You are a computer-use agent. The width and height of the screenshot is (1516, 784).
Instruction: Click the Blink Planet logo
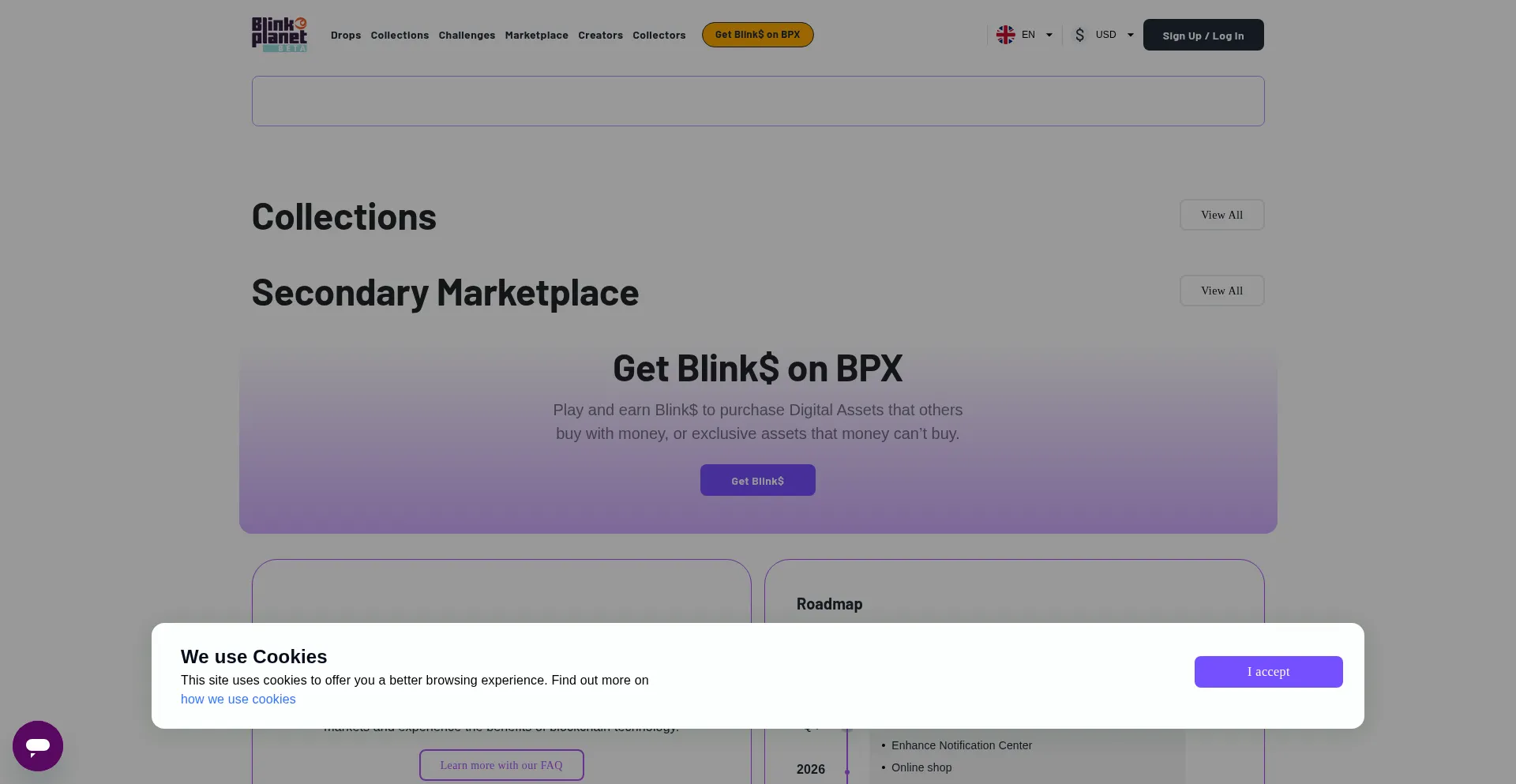click(280, 35)
